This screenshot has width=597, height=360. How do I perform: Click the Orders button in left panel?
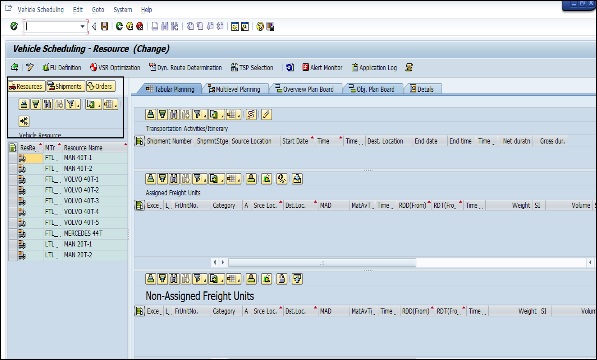101,86
